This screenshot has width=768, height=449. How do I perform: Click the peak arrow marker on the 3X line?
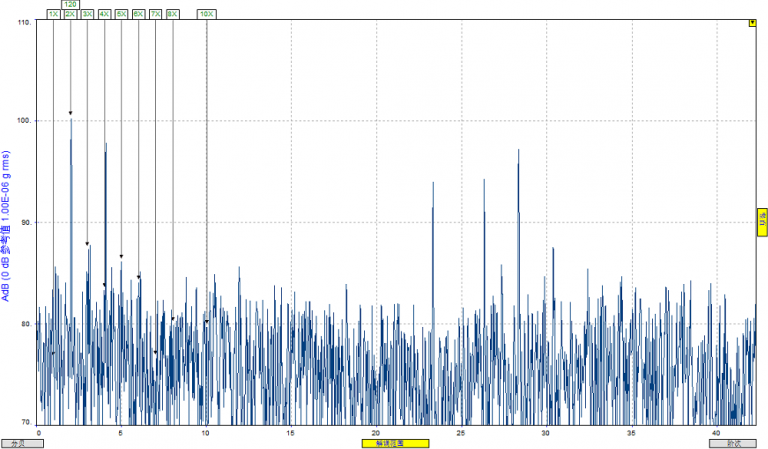pos(87,244)
